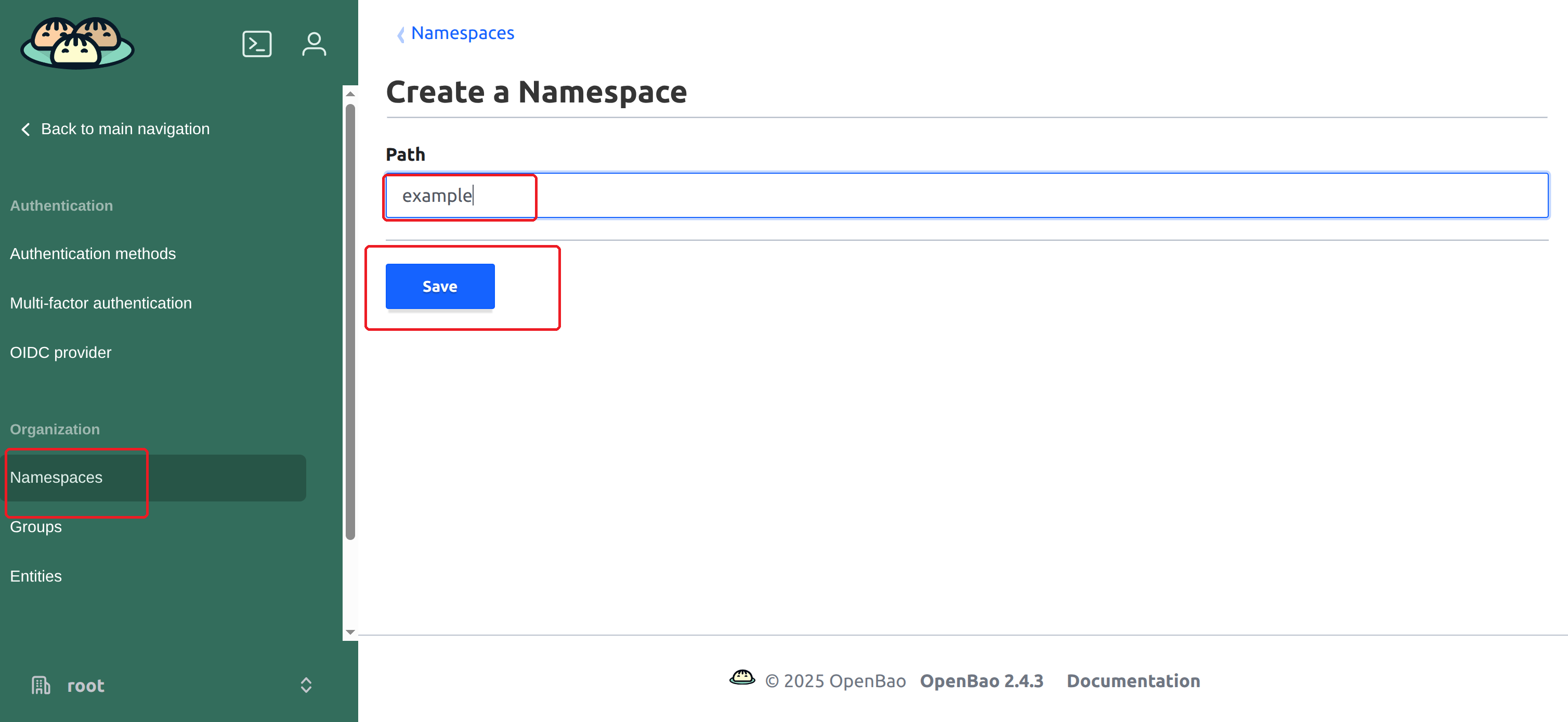The image size is (1568, 722).
Task: Click the root namespace building icon
Action: pyautogui.click(x=41, y=686)
